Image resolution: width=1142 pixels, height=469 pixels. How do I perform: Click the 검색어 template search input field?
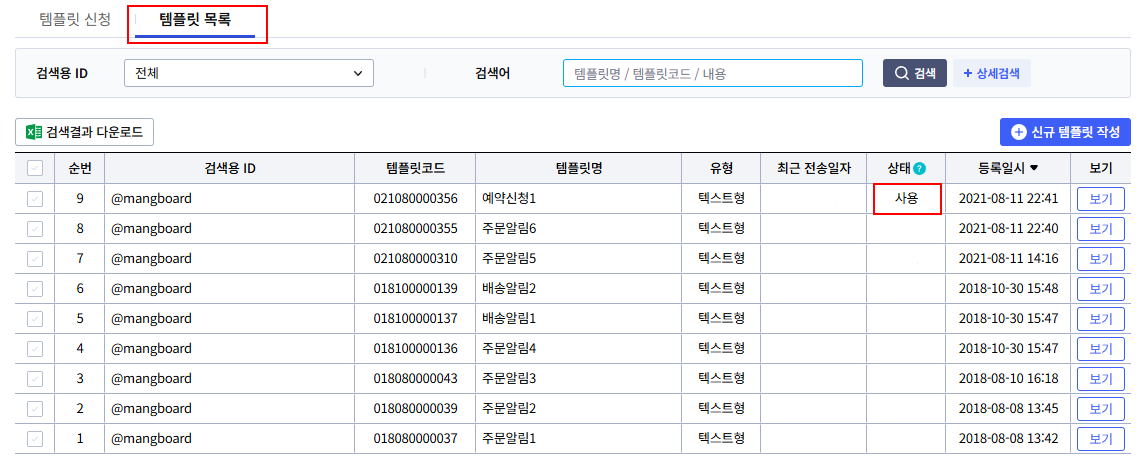(x=712, y=73)
